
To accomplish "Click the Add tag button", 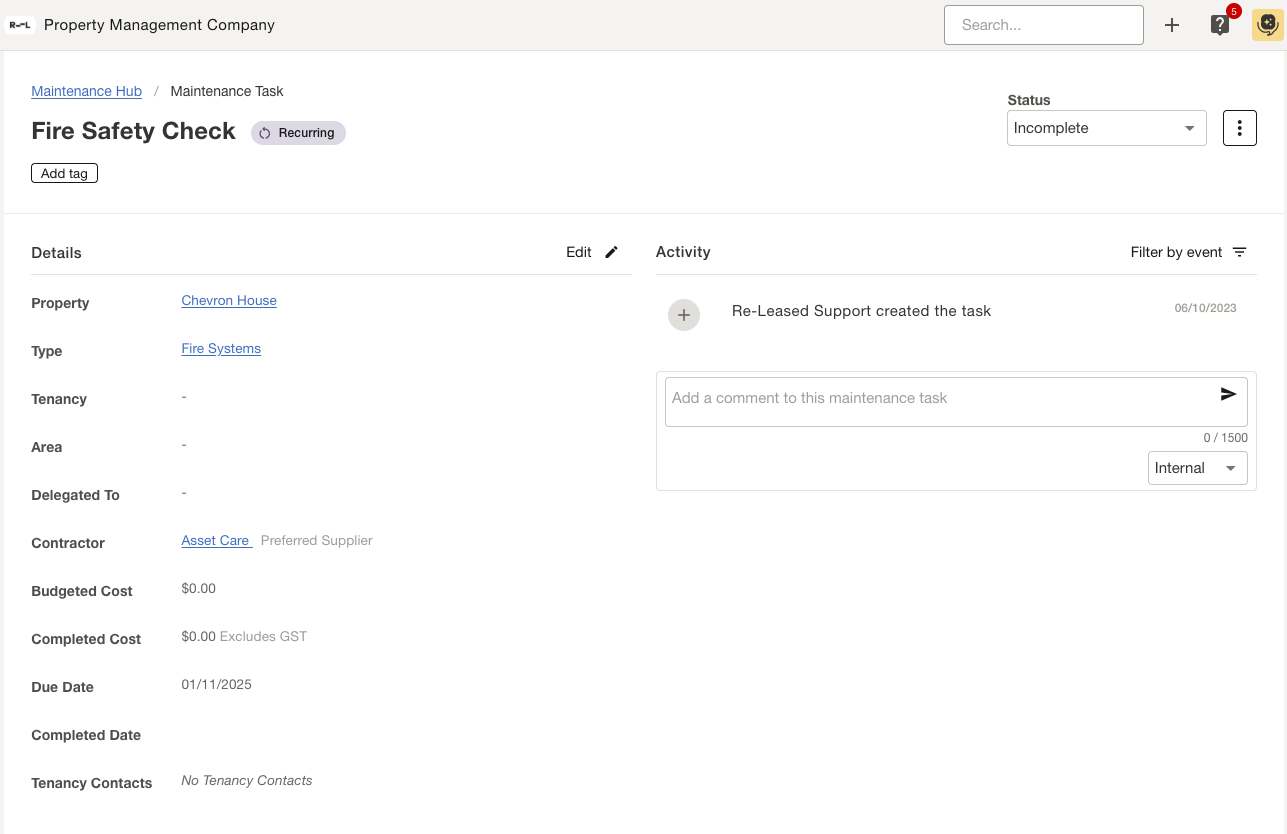I will coord(65,173).
